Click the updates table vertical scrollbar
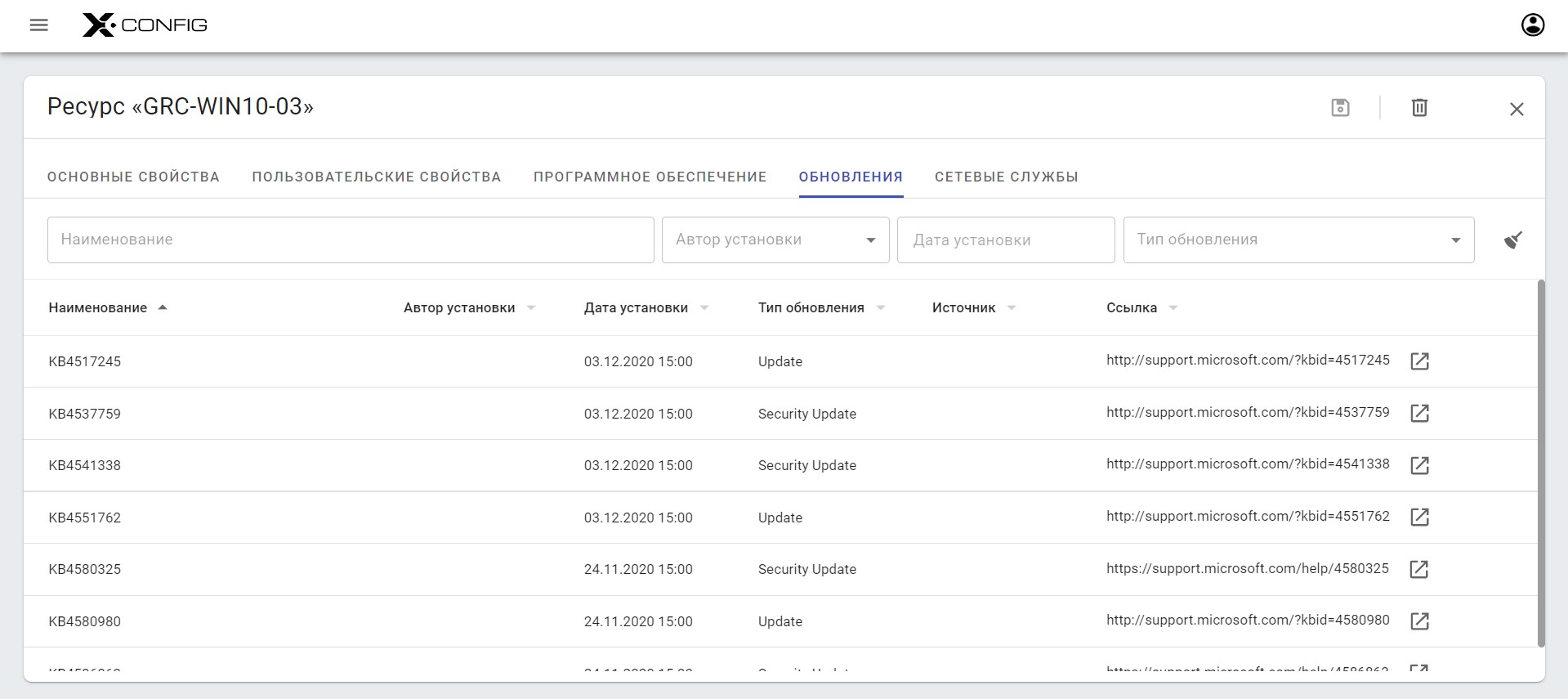This screenshot has width=1568, height=699. point(1541,464)
